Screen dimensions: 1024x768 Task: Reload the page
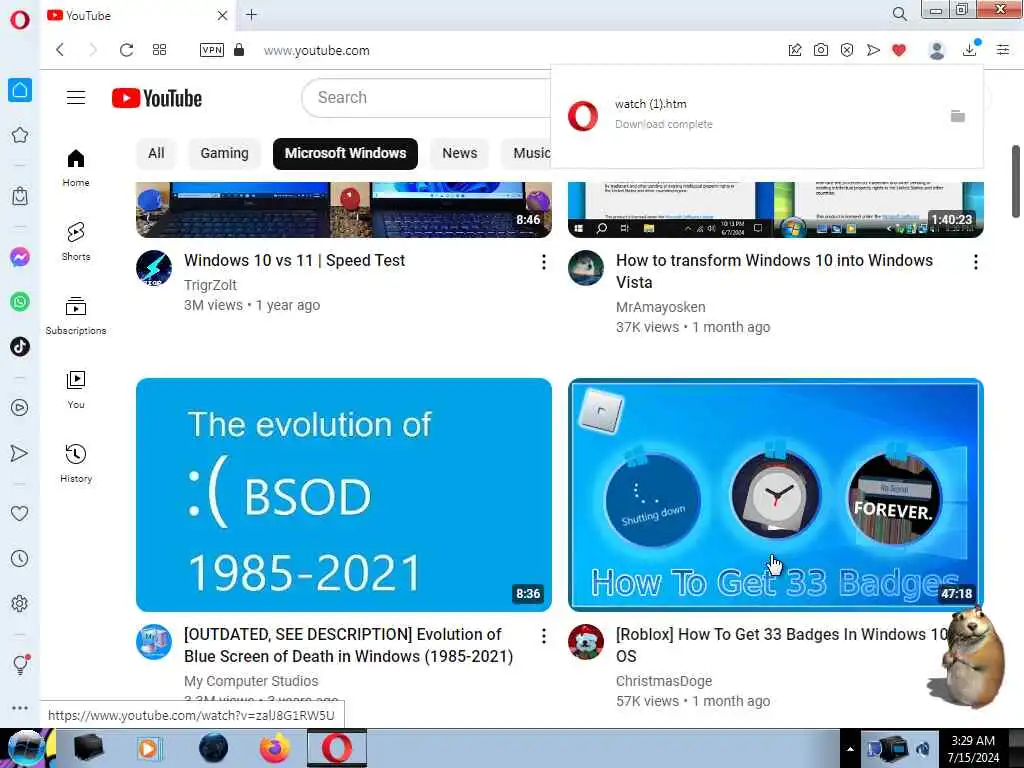pyautogui.click(x=126, y=50)
